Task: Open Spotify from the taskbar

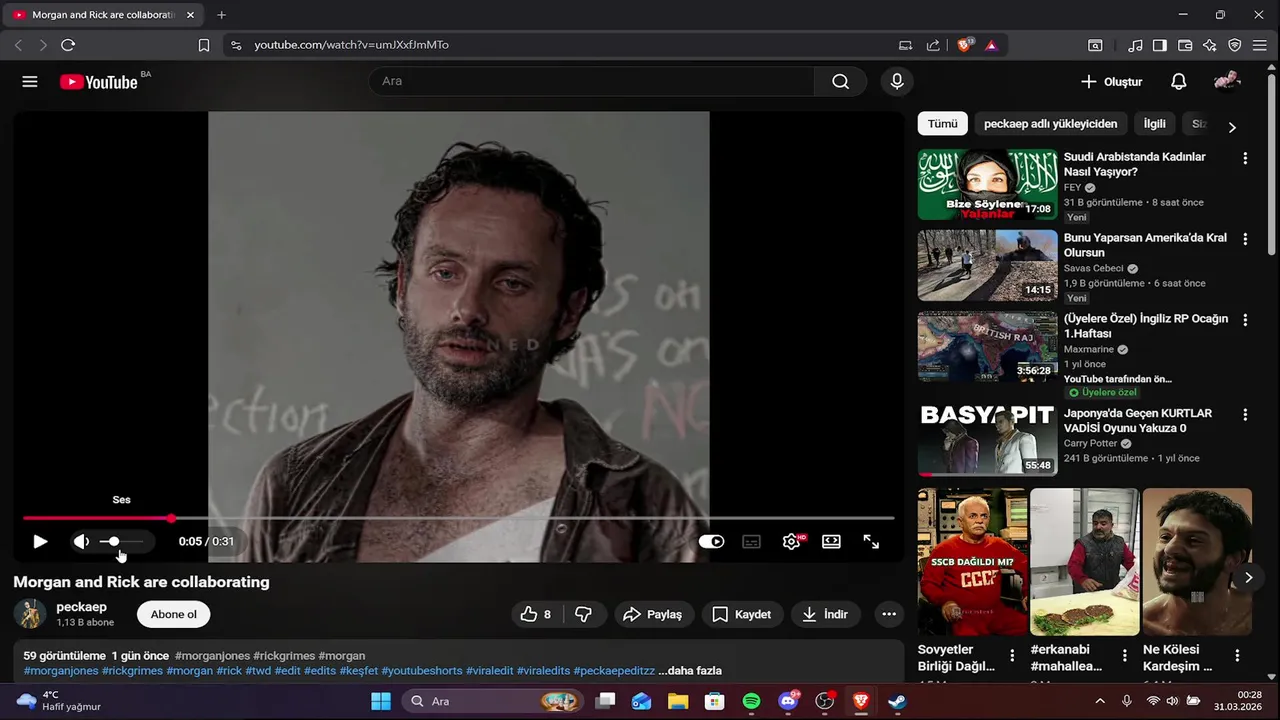Action: pos(751,702)
